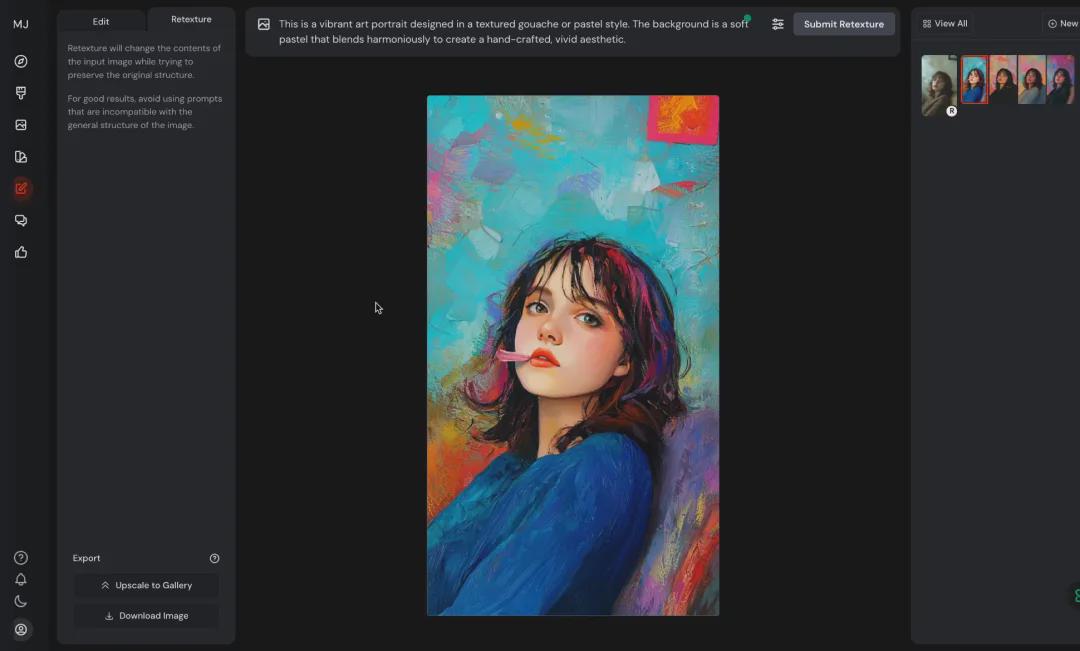Click View All above the thumbnails

[943, 23]
